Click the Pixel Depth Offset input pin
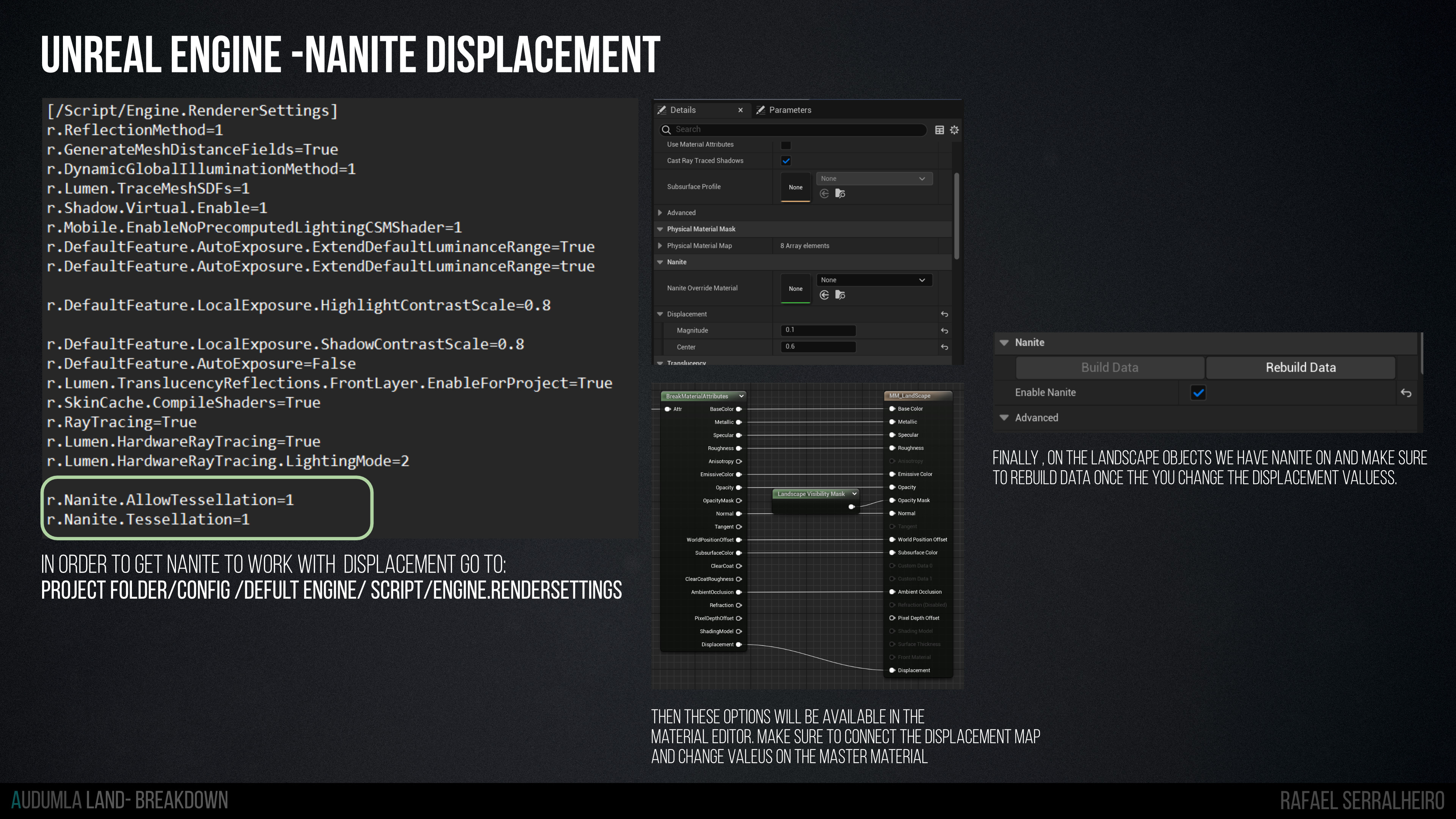Image resolution: width=1456 pixels, height=819 pixels. pos(893,618)
